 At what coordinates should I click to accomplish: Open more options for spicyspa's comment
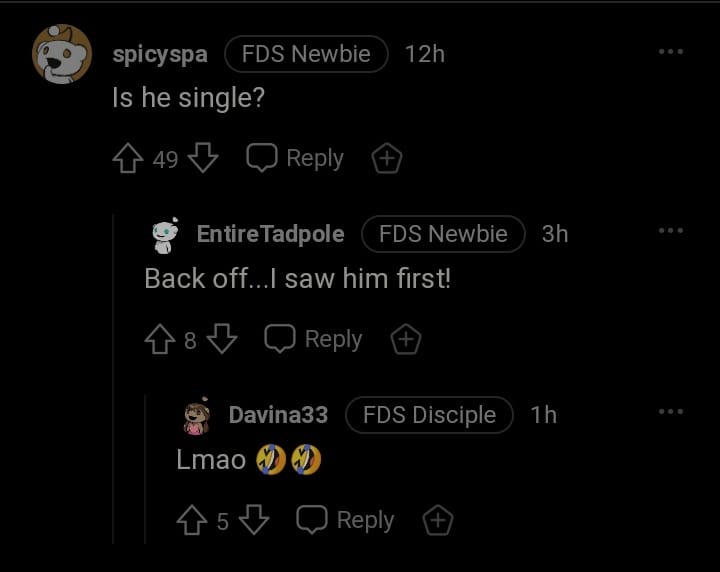pyautogui.click(x=671, y=51)
